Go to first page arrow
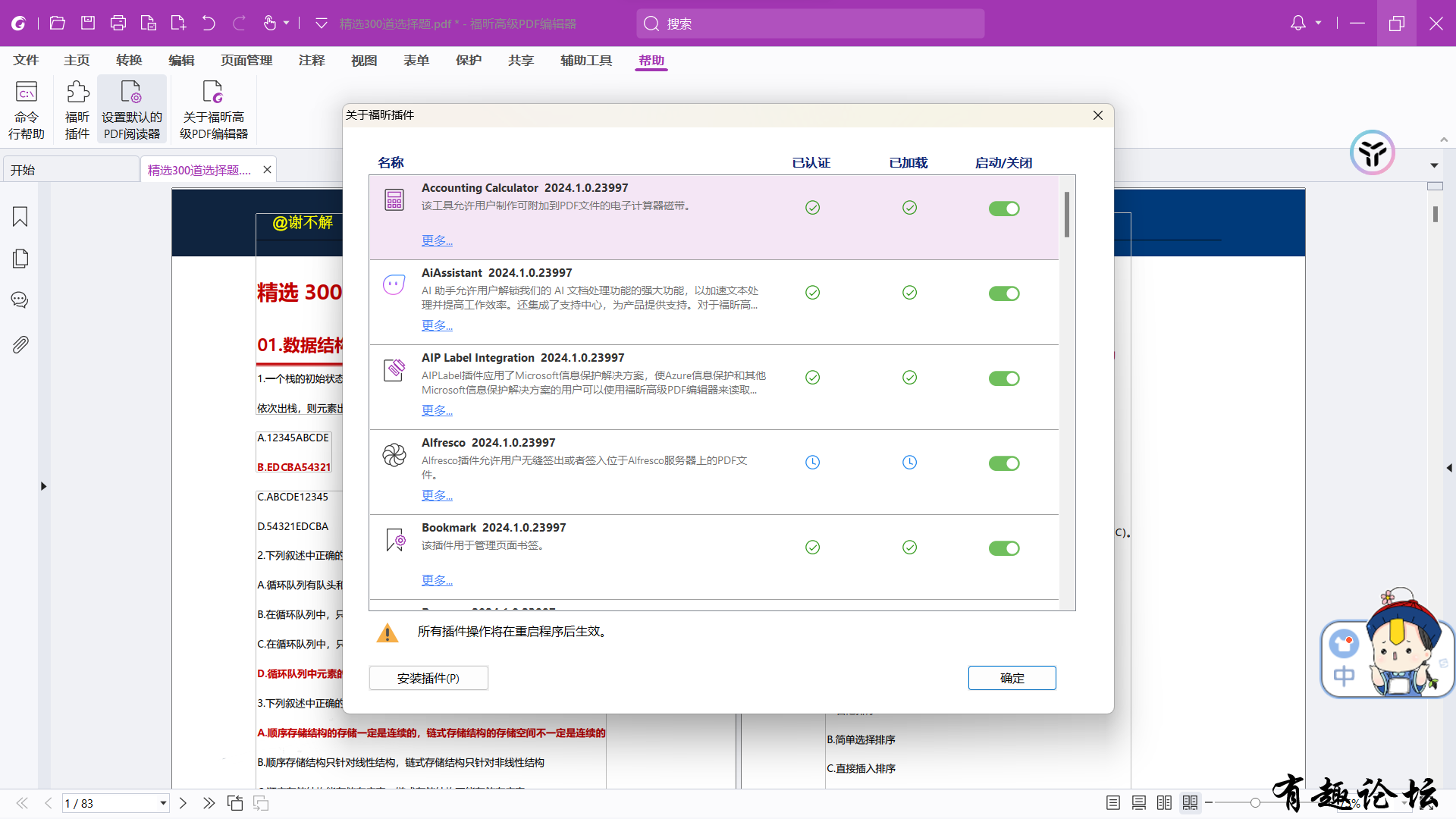 [22, 803]
